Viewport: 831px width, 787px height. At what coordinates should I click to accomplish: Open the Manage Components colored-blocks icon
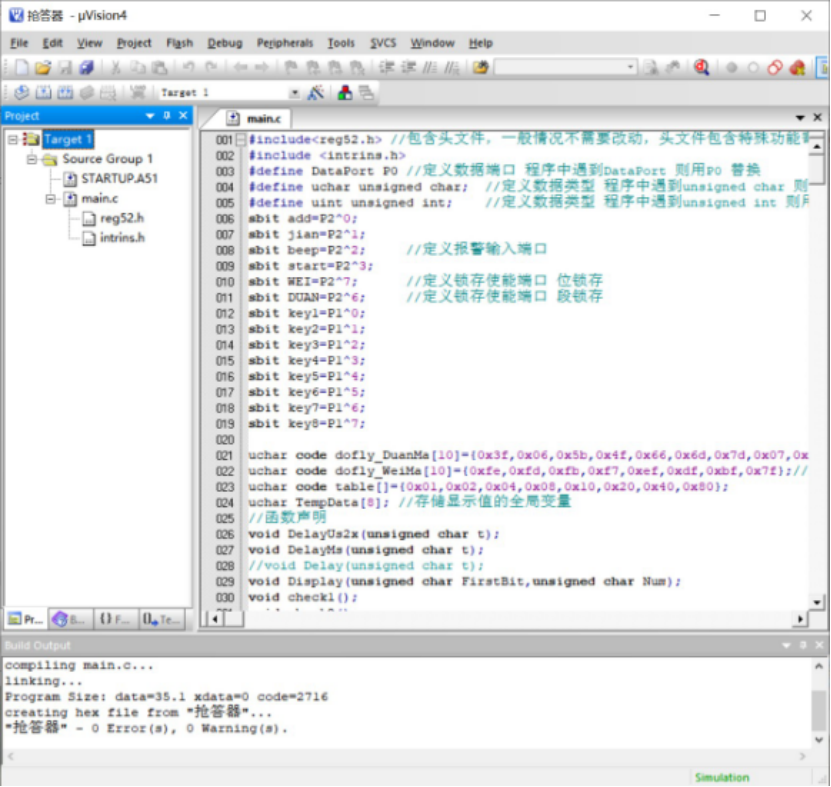(x=345, y=93)
